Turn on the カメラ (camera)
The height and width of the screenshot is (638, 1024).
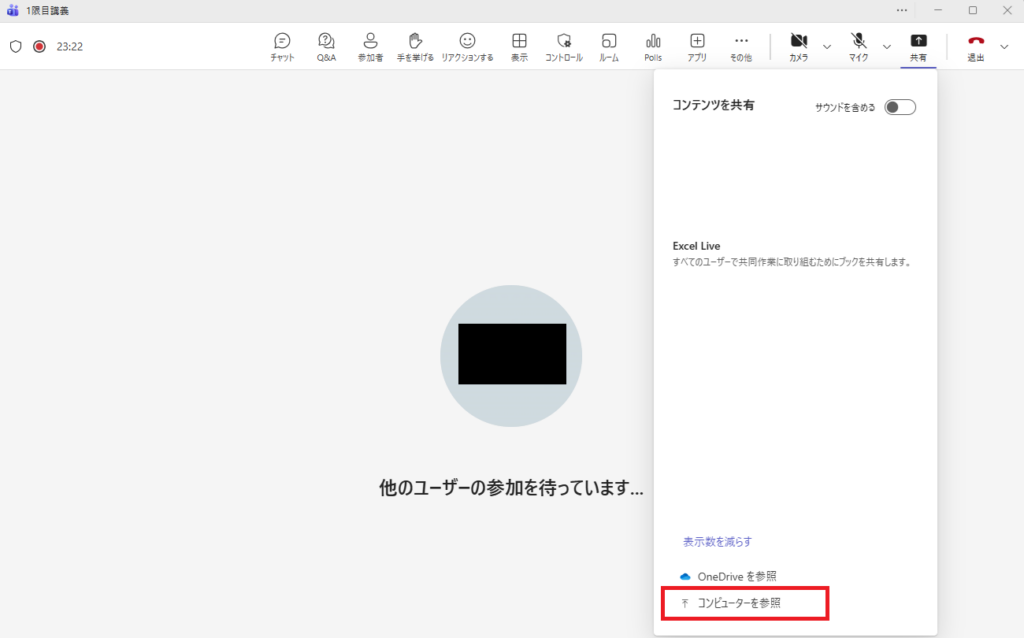(x=798, y=46)
